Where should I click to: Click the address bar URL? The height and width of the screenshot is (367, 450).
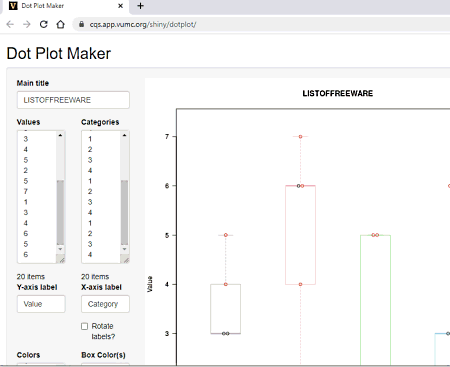(143, 24)
